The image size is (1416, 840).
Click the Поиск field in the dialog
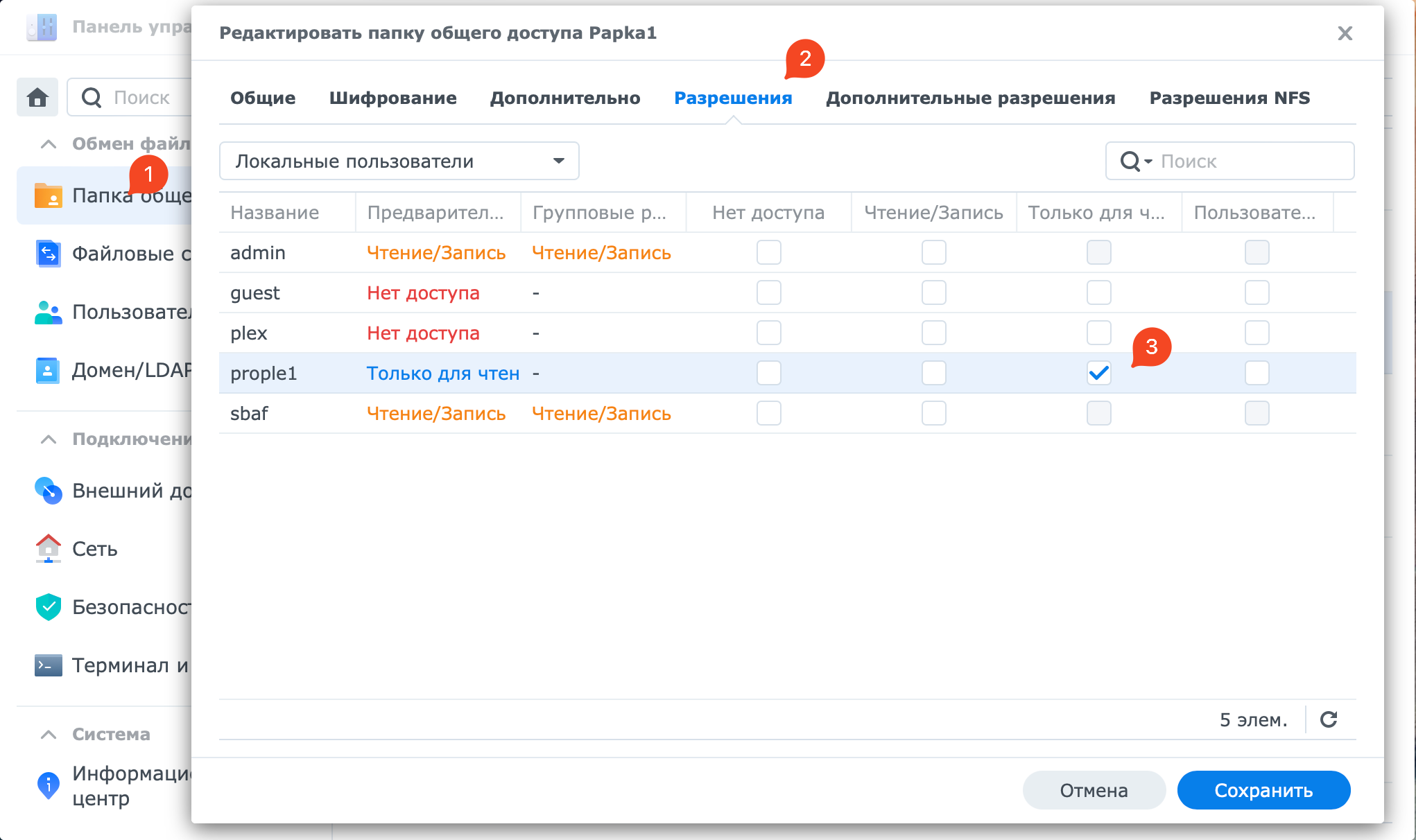(x=1230, y=161)
